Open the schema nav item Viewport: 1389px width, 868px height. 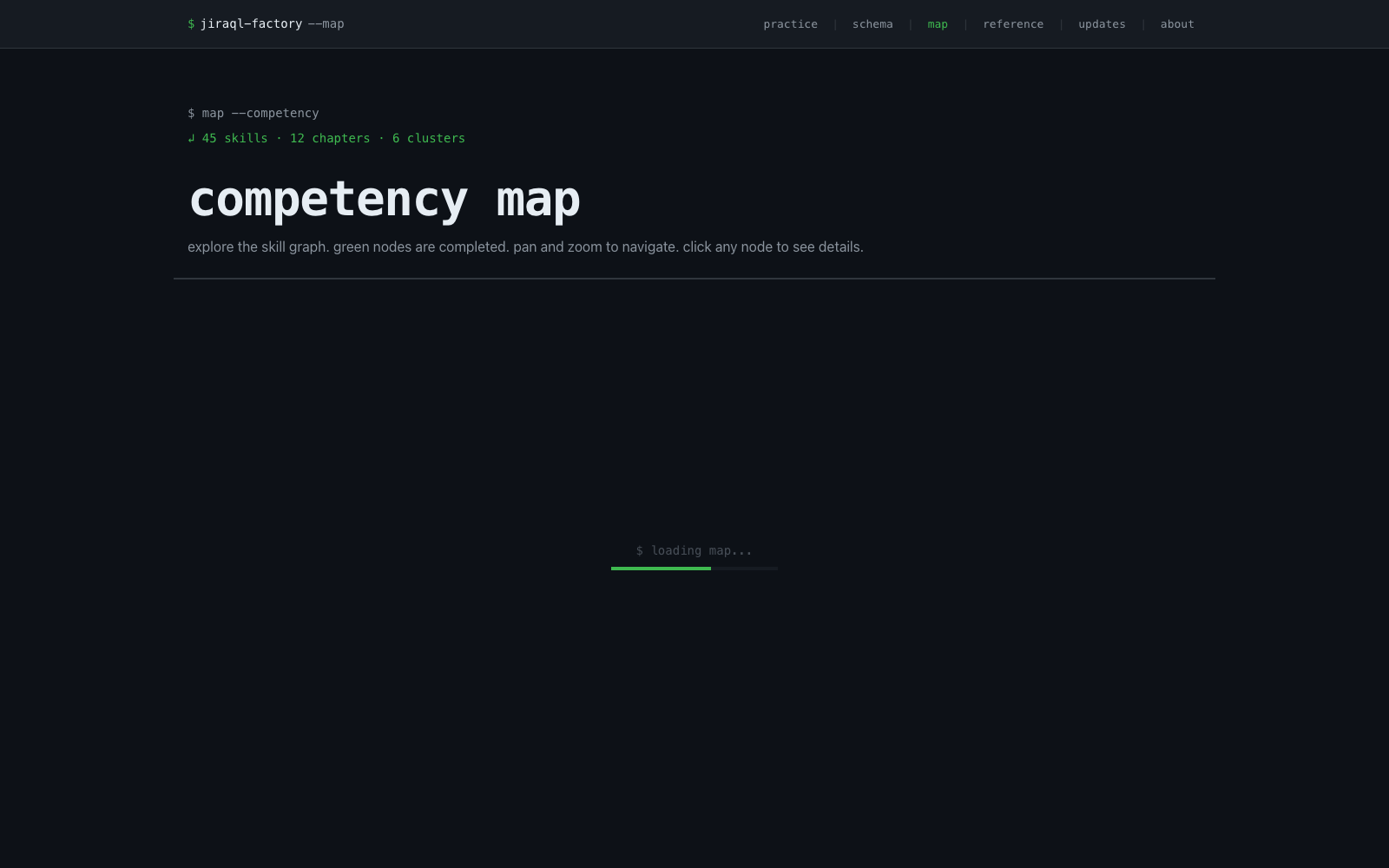click(872, 24)
